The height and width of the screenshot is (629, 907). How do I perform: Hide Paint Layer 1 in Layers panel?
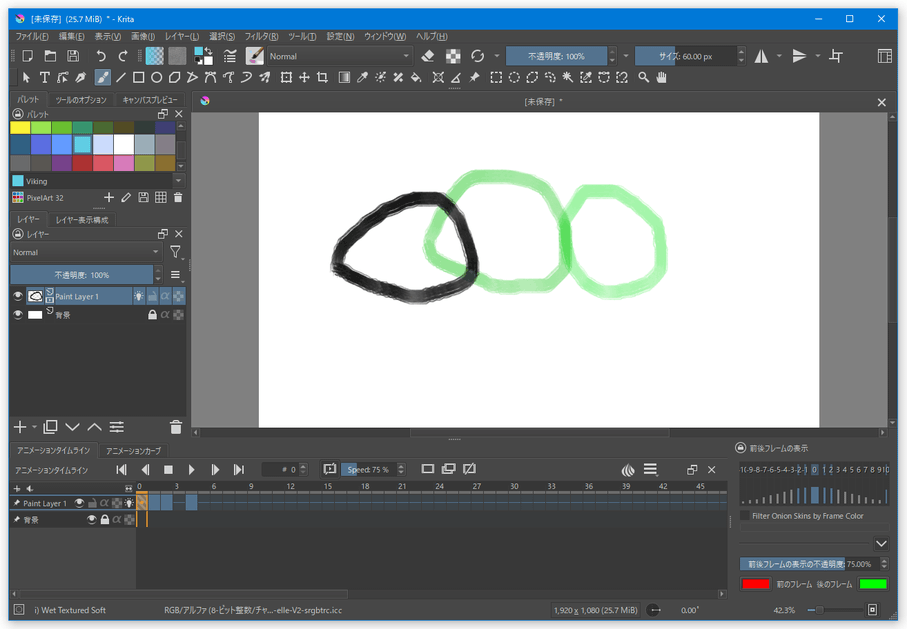[x=18, y=296]
